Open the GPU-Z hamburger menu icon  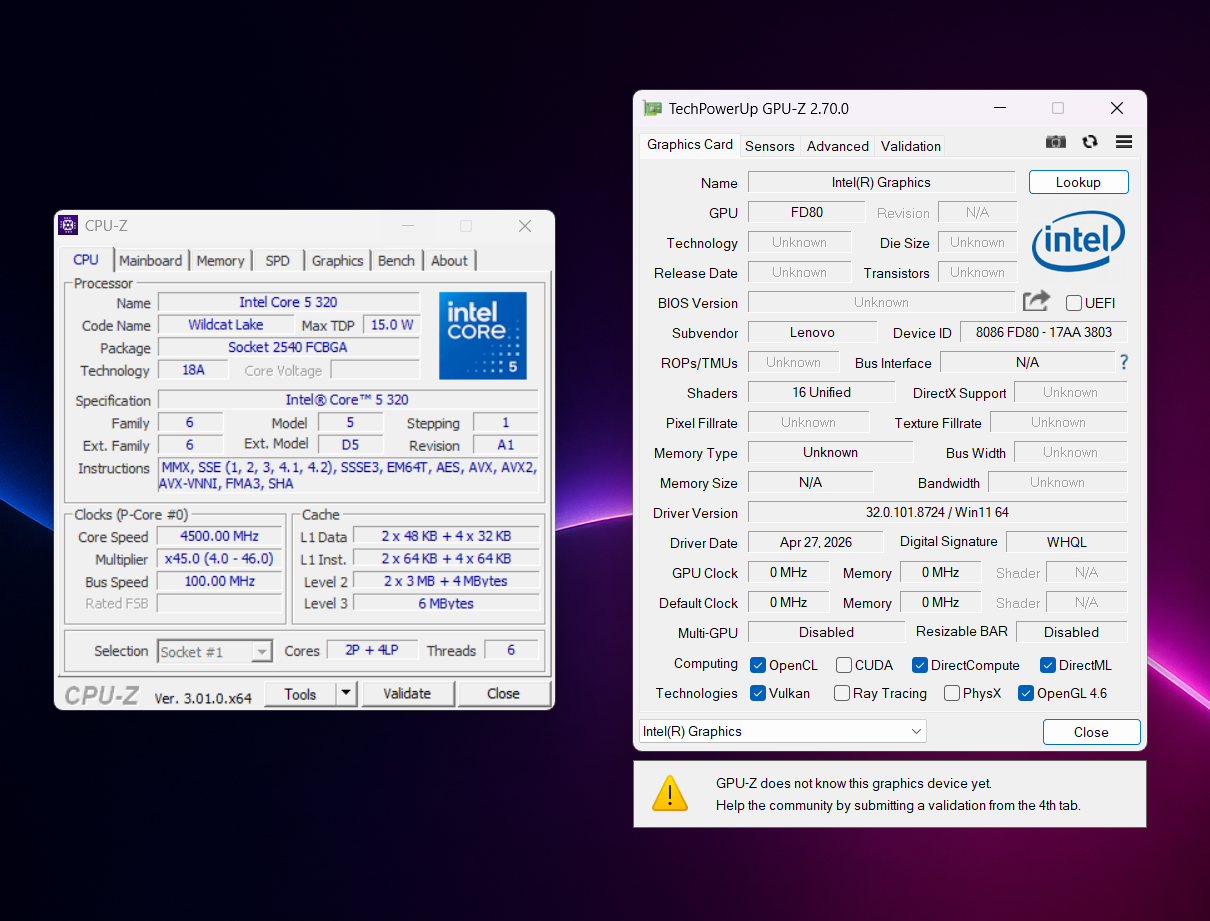click(x=1124, y=142)
